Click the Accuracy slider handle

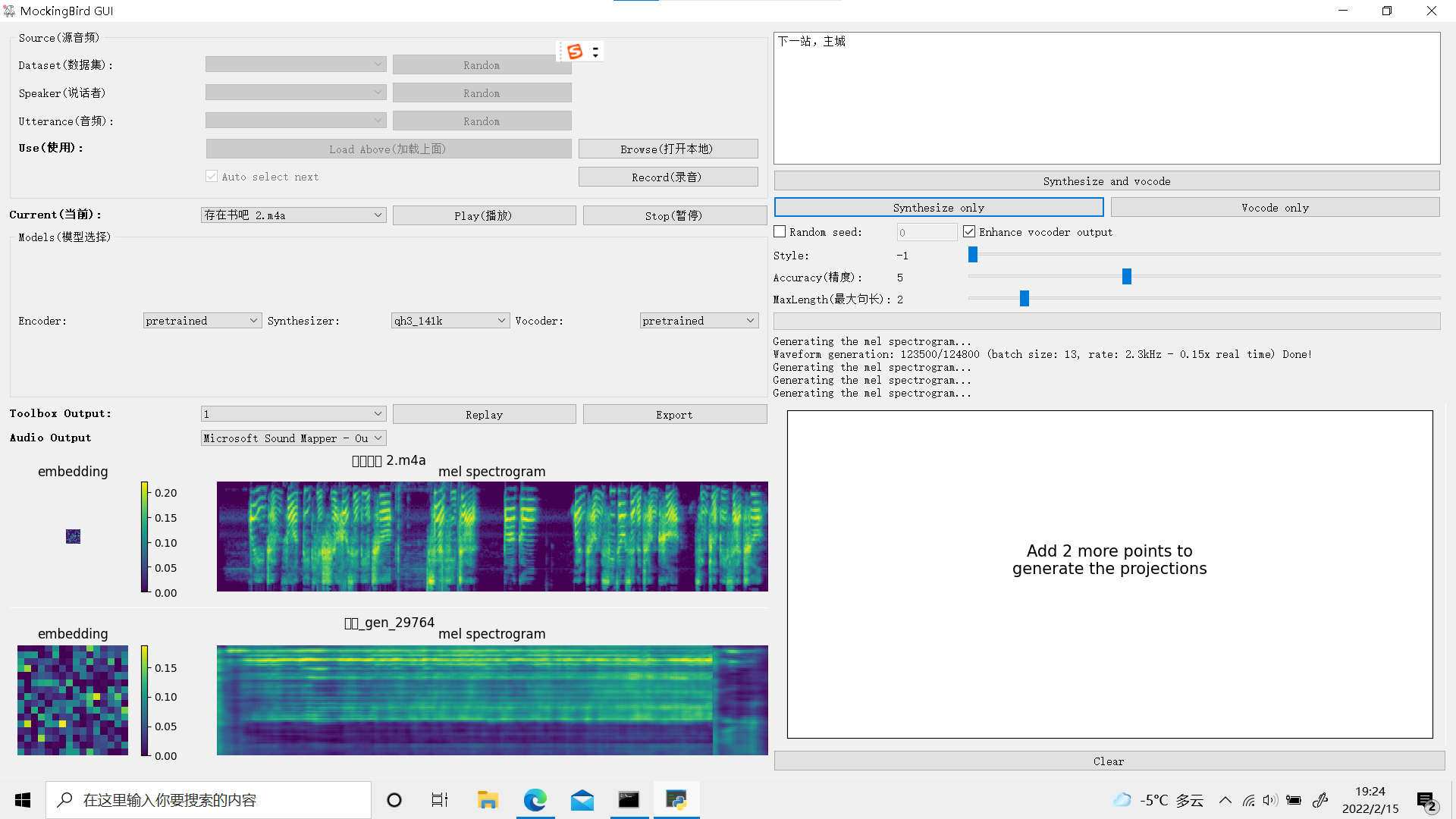1127,277
